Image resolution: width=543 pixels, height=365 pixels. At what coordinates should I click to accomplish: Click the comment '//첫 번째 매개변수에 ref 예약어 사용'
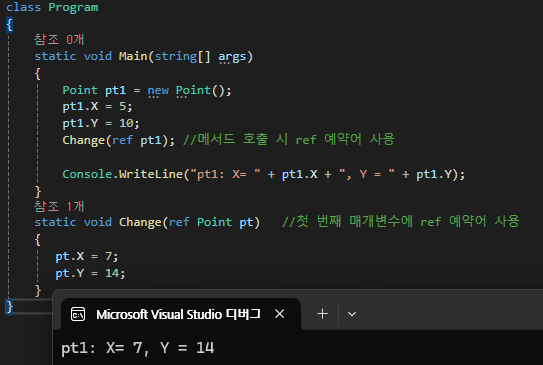[x=401, y=221]
